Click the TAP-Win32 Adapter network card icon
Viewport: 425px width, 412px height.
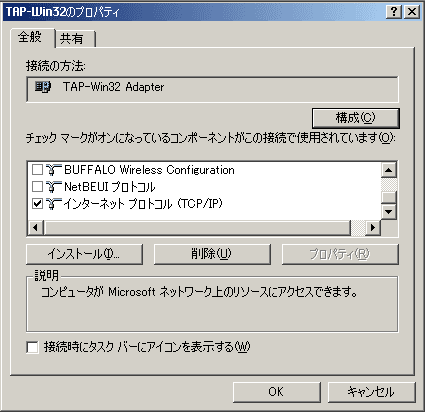(43, 87)
